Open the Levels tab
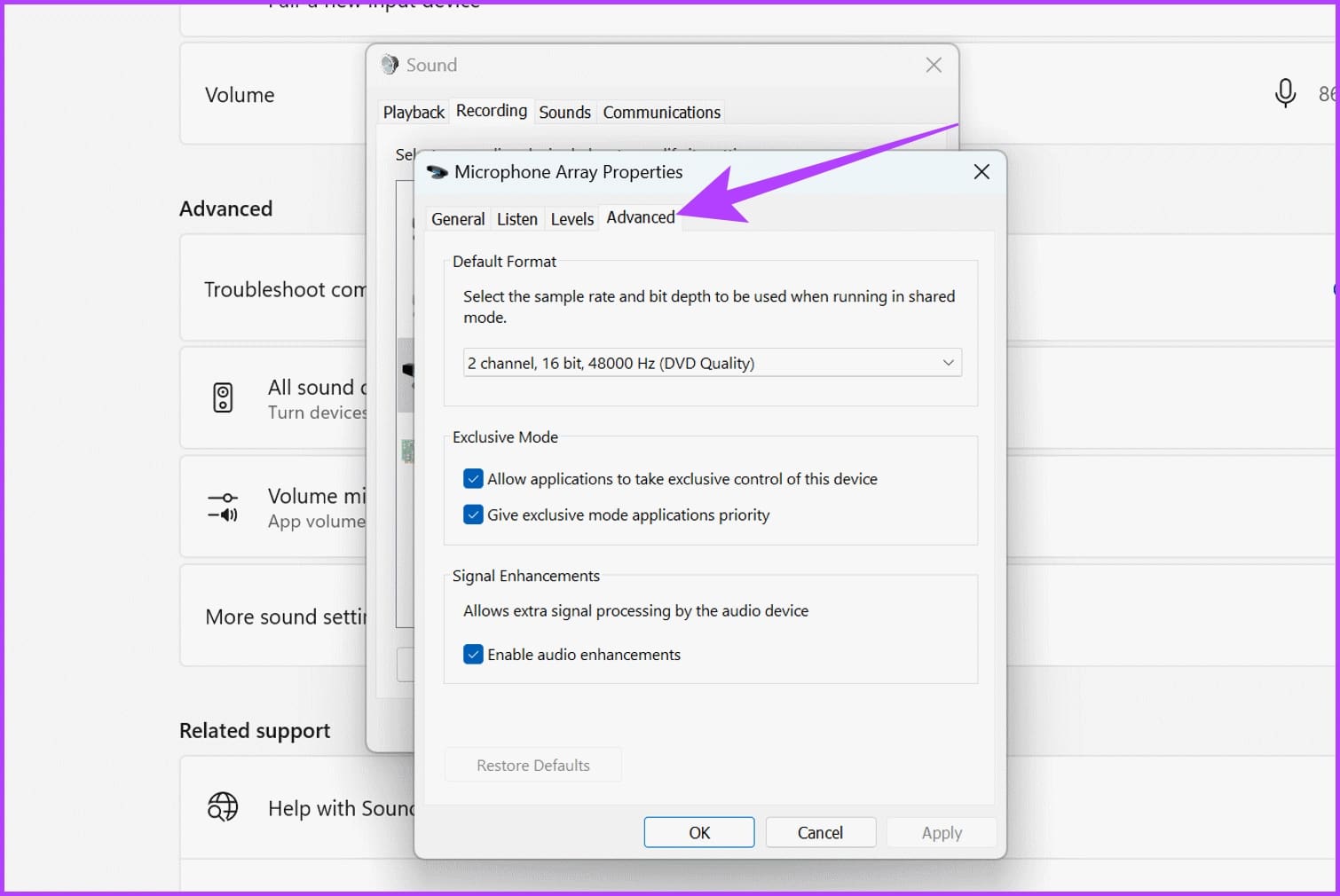This screenshot has width=1340, height=896. pyautogui.click(x=571, y=218)
